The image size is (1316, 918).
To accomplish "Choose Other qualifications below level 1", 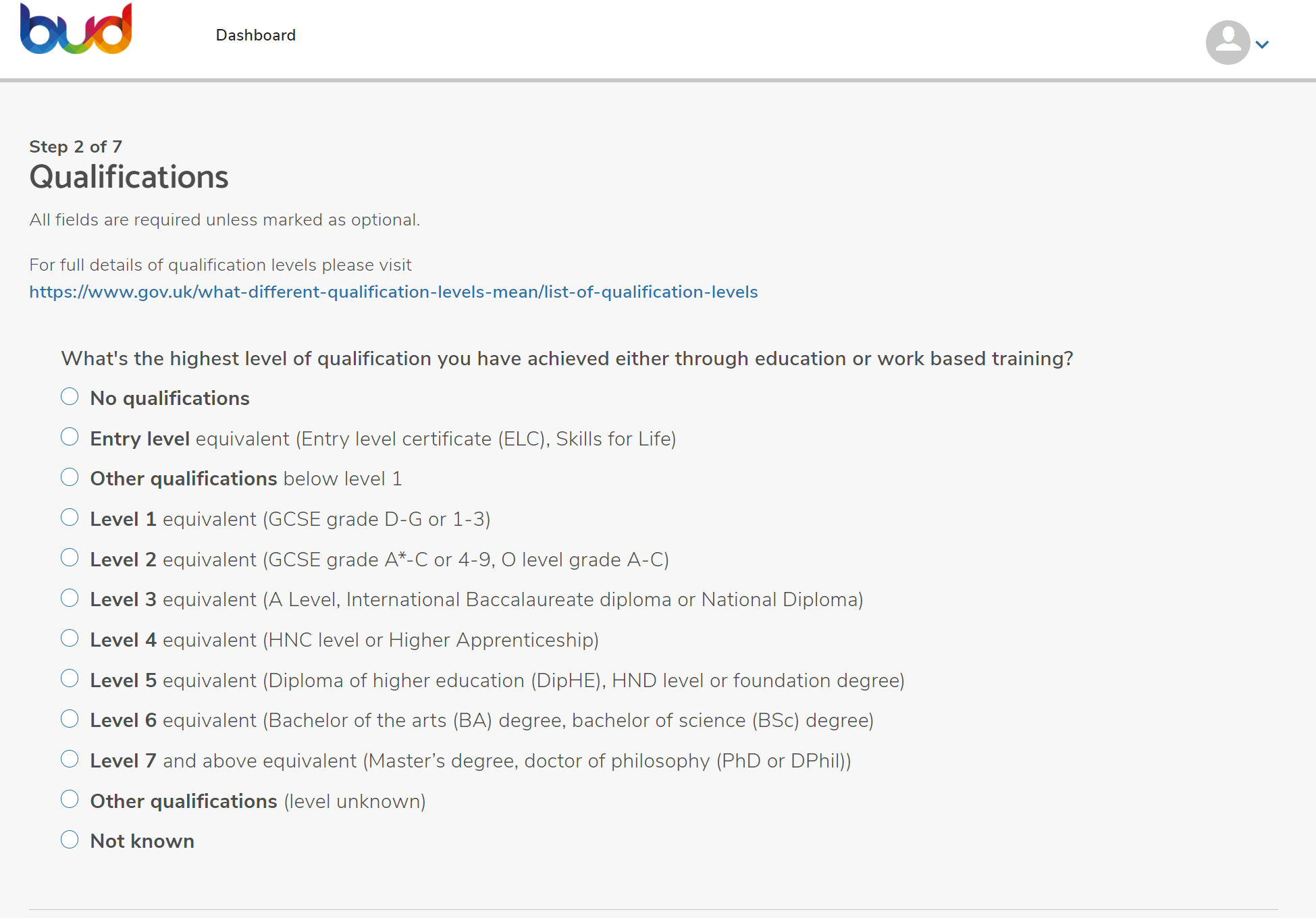I will pos(70,477).
